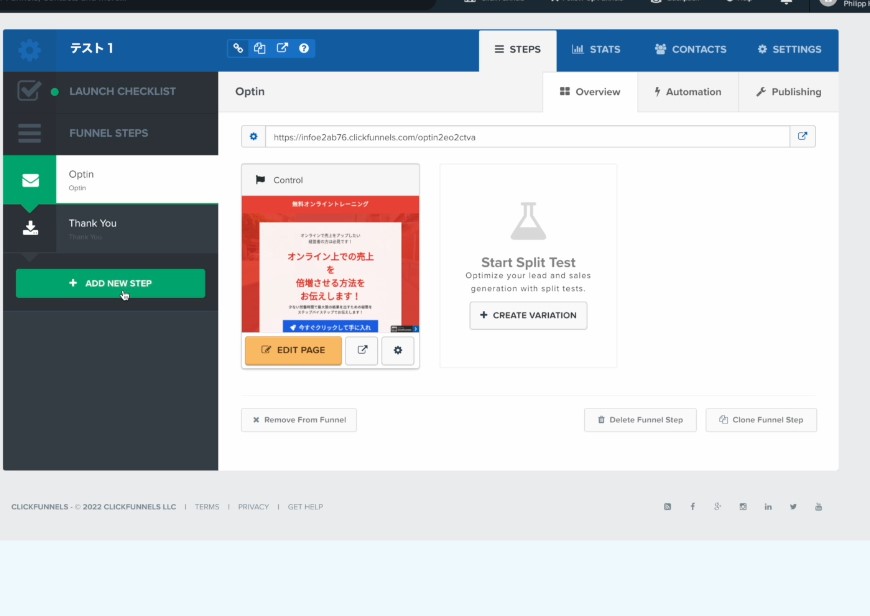
Task: Select the Thank You funnel step
Action: pos(110,228)
